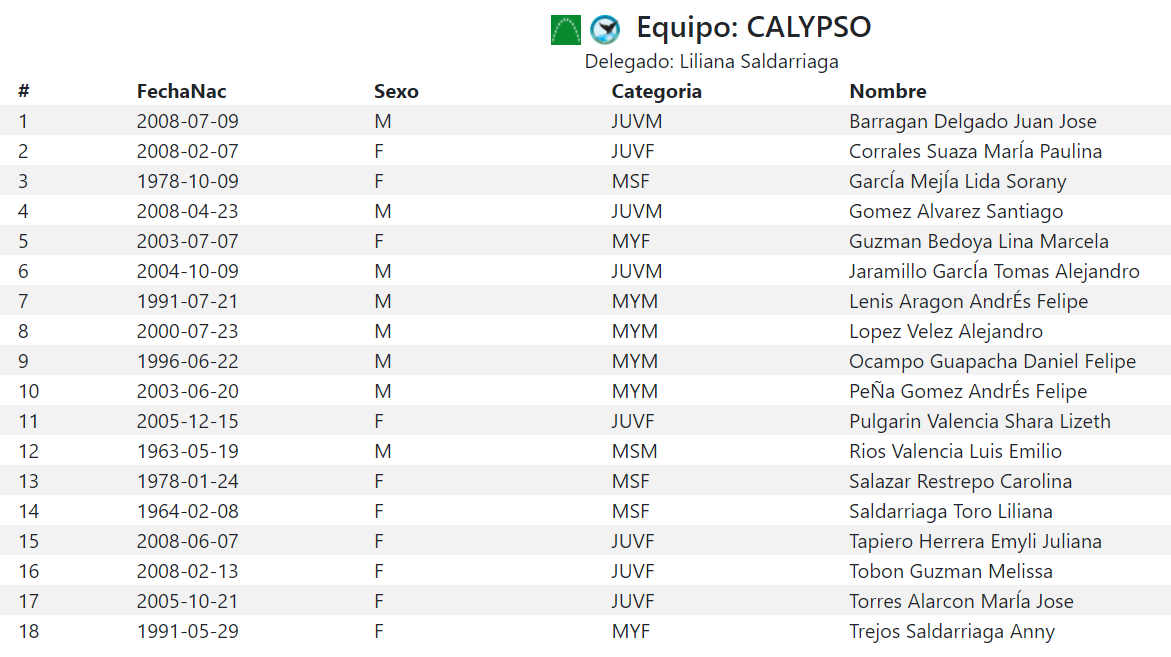Click the 'Nombre' column header
Screen dimensions: 1171x657
[x=887, y=92]
